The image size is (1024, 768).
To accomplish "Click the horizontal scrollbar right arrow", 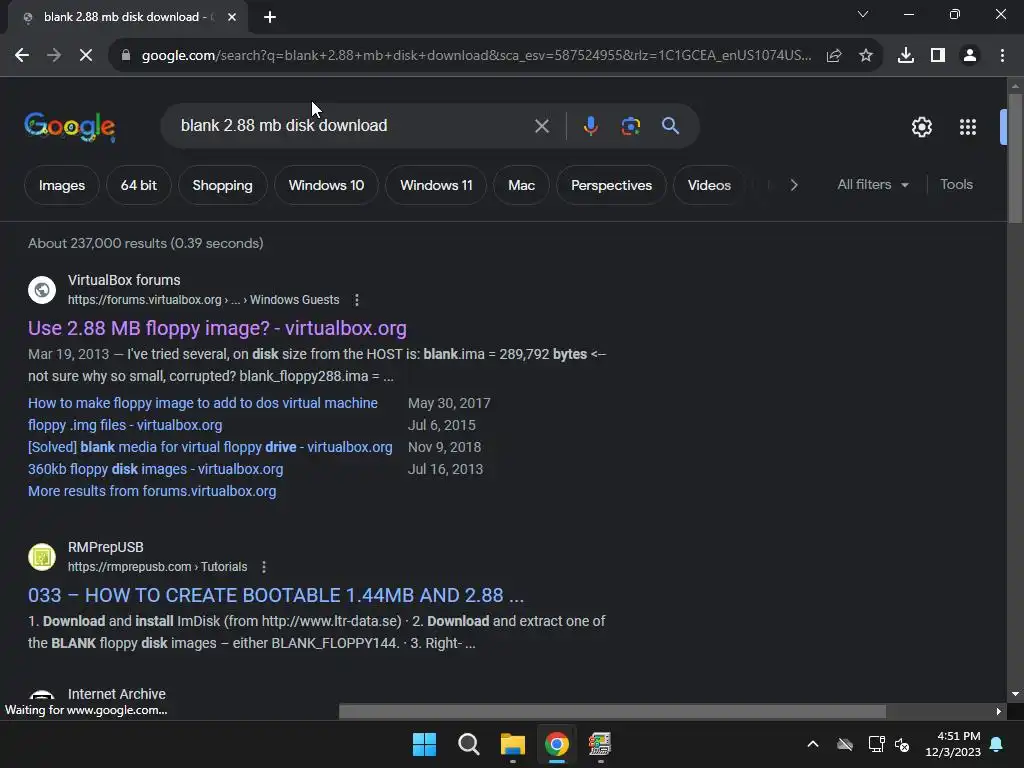I will pos(999,711).
